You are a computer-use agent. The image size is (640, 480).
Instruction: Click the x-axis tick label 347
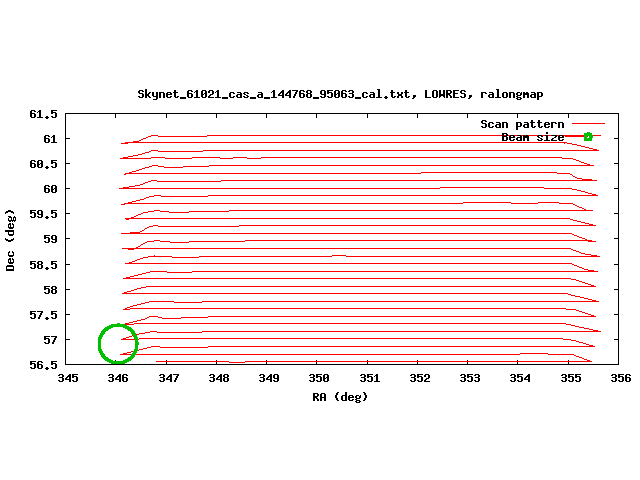(x=169, y=378)
